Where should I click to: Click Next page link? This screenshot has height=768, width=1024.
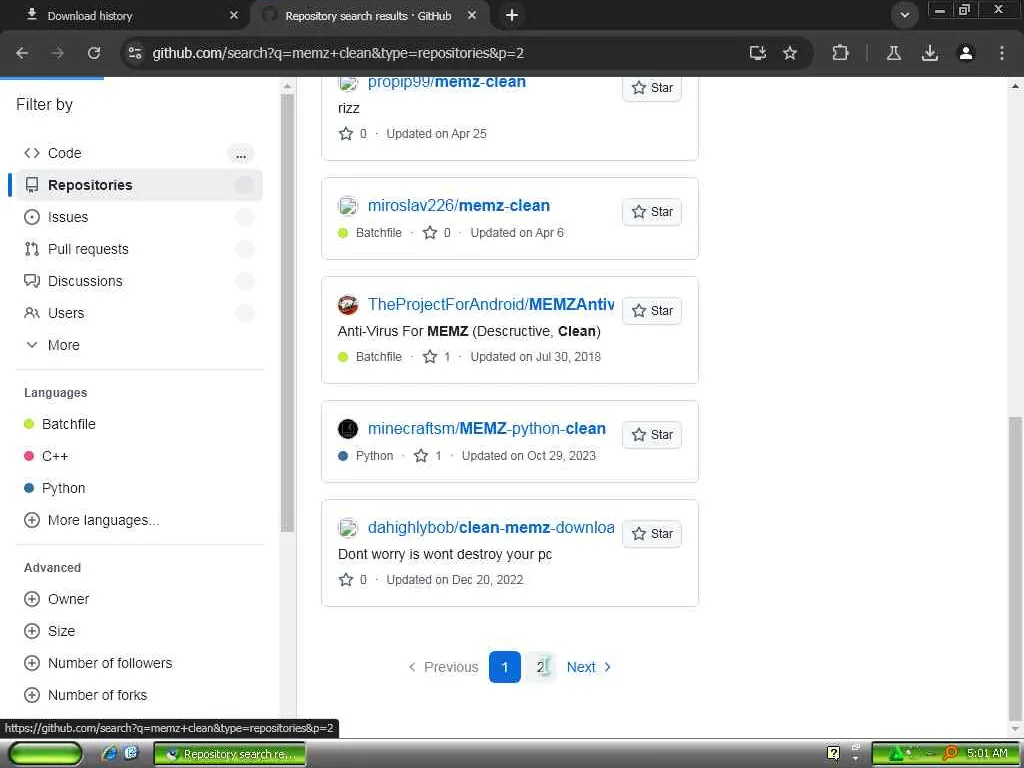[588, 667]
